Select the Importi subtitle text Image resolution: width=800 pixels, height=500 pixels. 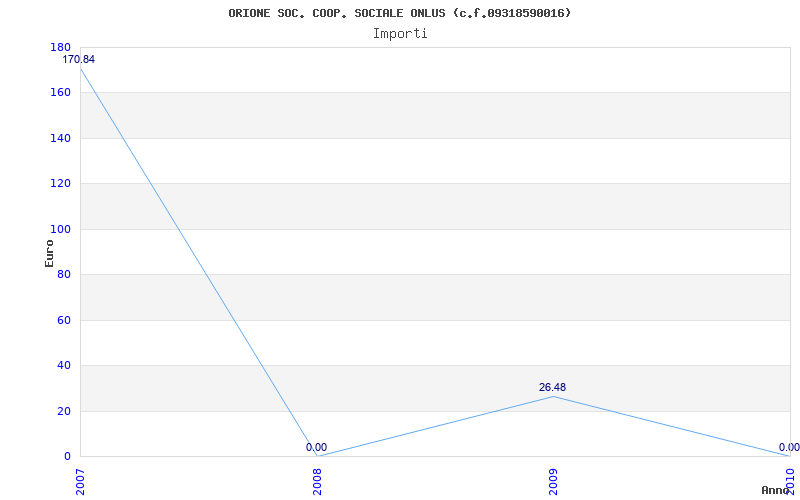[x=400, y=34]
